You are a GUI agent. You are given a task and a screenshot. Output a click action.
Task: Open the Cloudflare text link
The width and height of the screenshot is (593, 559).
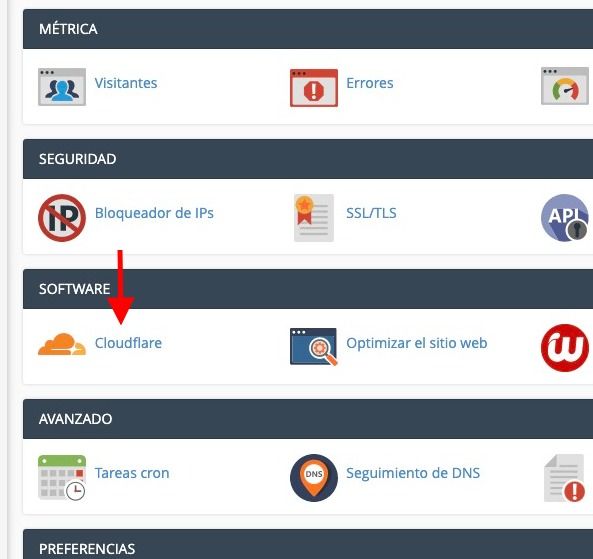pos(128,343)
